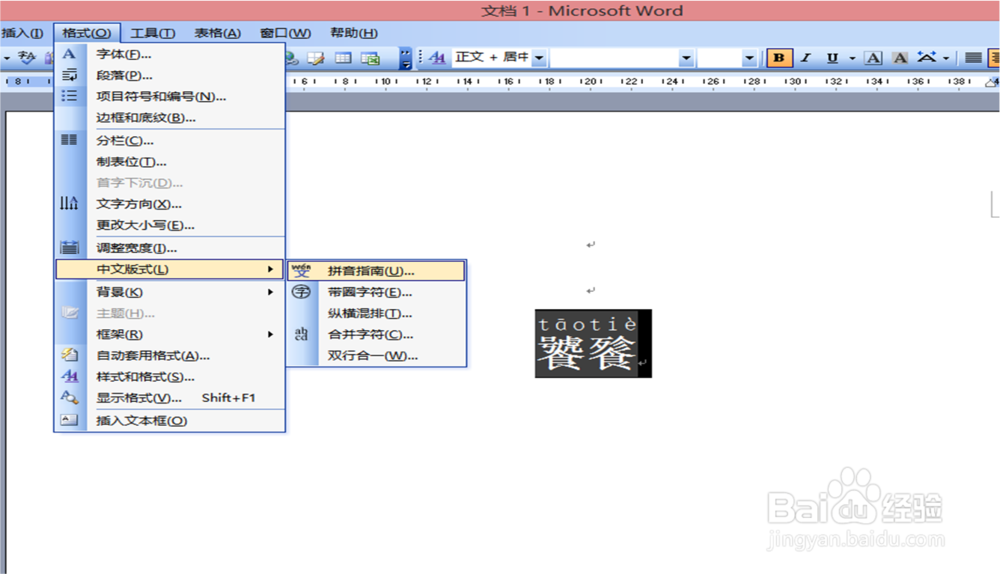1000x574 pixels.
Task: Expand the 中文版式(L) submenu arrow
Action: point(270,269)
